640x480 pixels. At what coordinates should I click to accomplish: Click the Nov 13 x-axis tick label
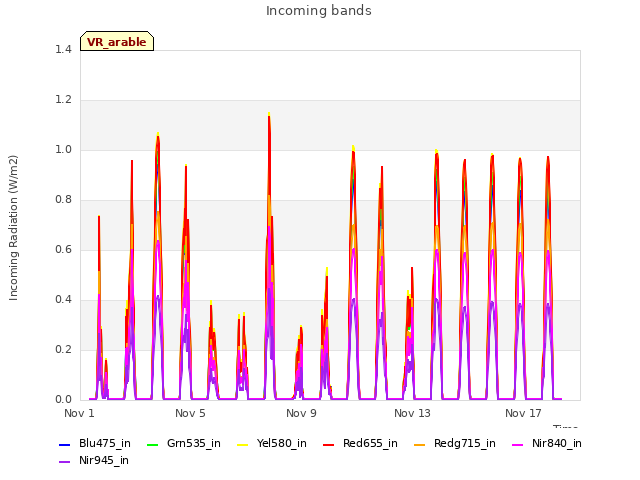[412, 413]
